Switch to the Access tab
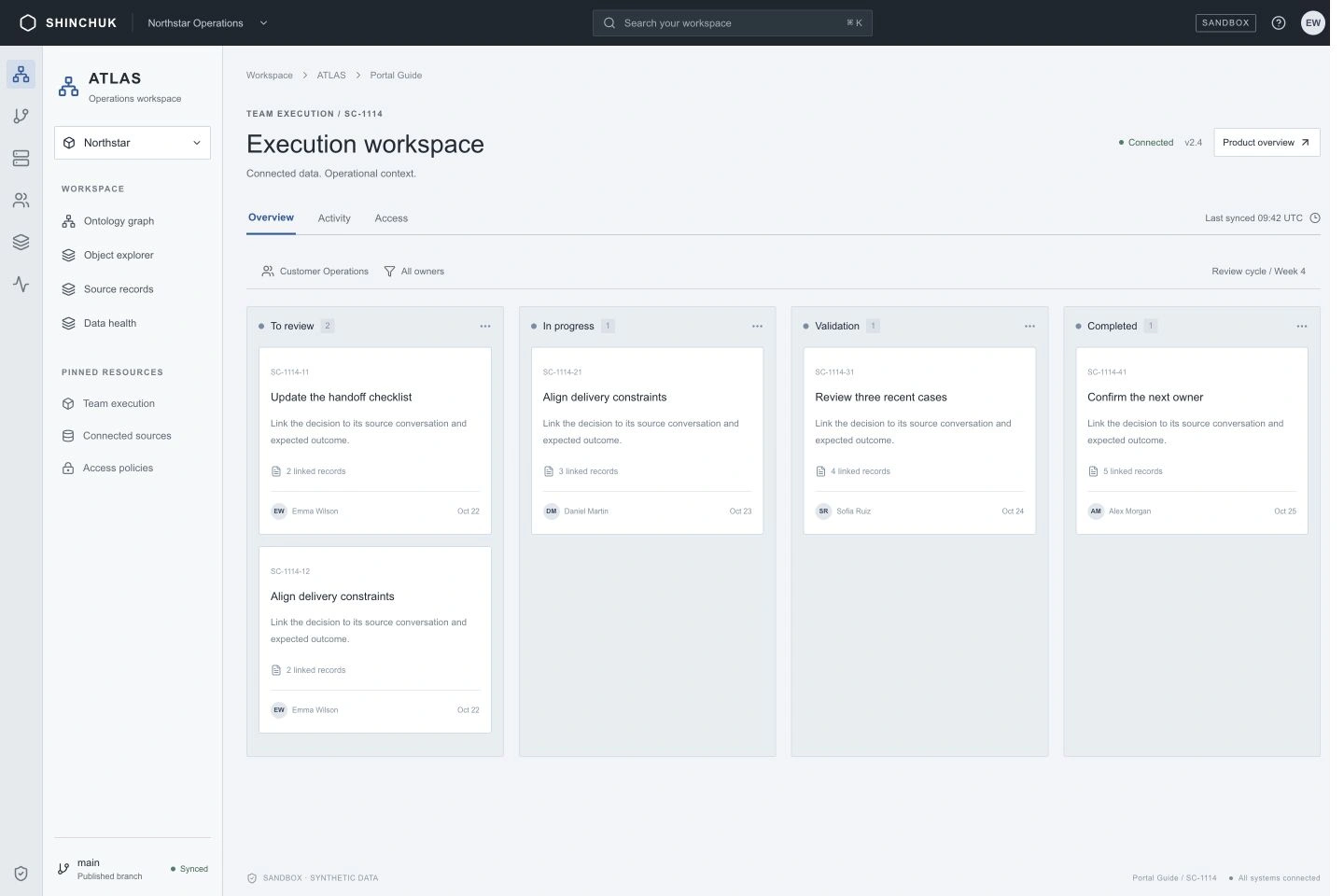This screenshot has height=896, width=1344. (391, 218)
